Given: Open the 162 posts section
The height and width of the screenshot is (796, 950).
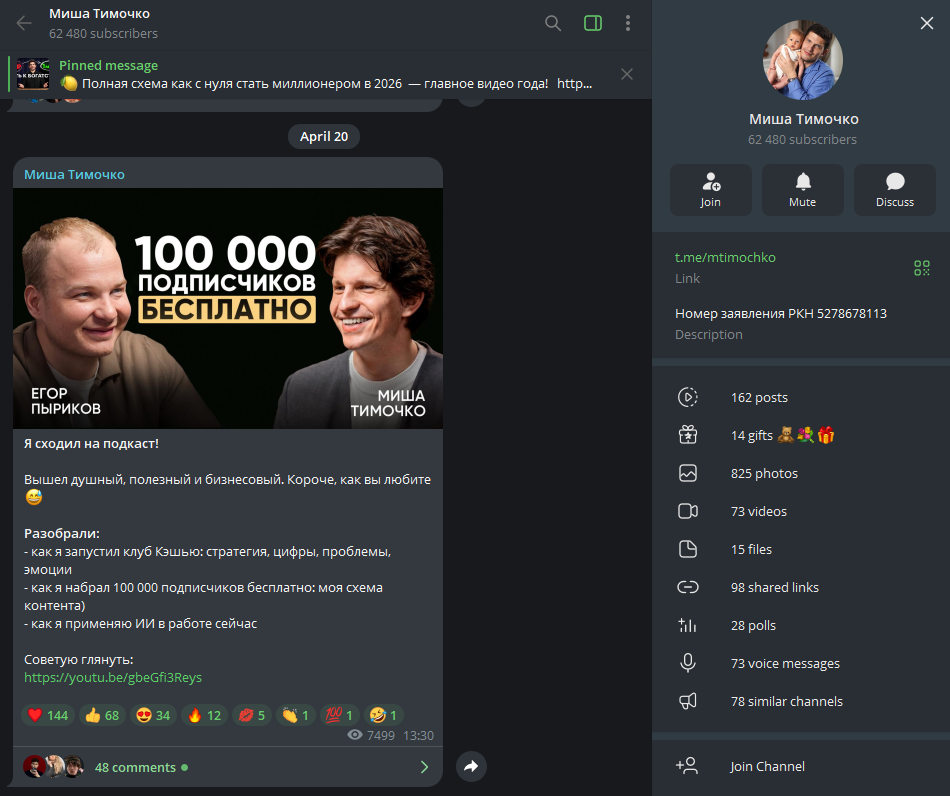Looking at the screenshot, I should coord(758,397).
